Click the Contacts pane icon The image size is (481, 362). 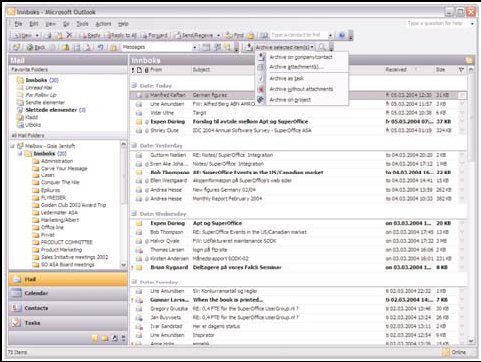[x=16, y=308]
